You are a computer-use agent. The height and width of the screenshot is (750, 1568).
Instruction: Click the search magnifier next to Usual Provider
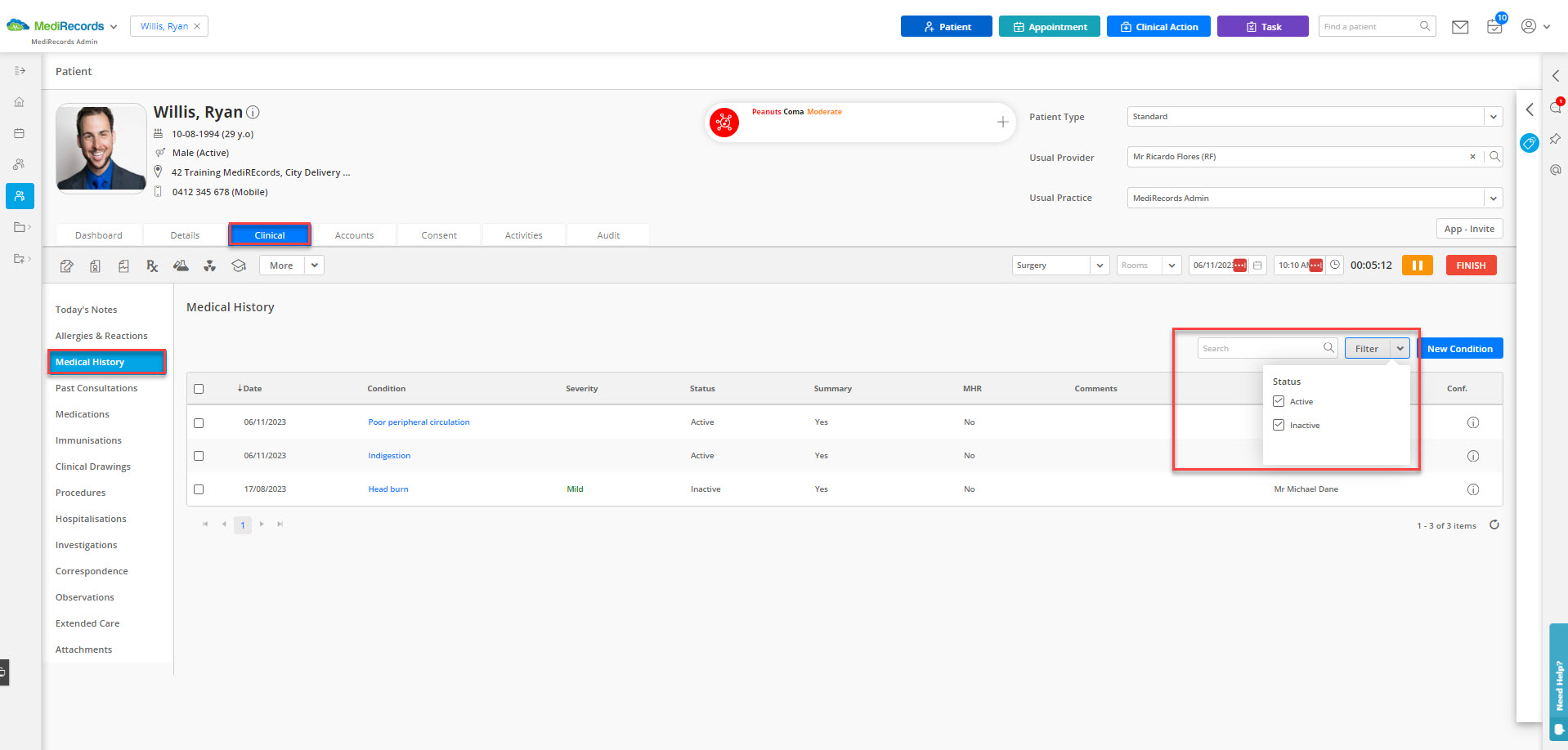pyautogui.click(x=1494, y=157)
